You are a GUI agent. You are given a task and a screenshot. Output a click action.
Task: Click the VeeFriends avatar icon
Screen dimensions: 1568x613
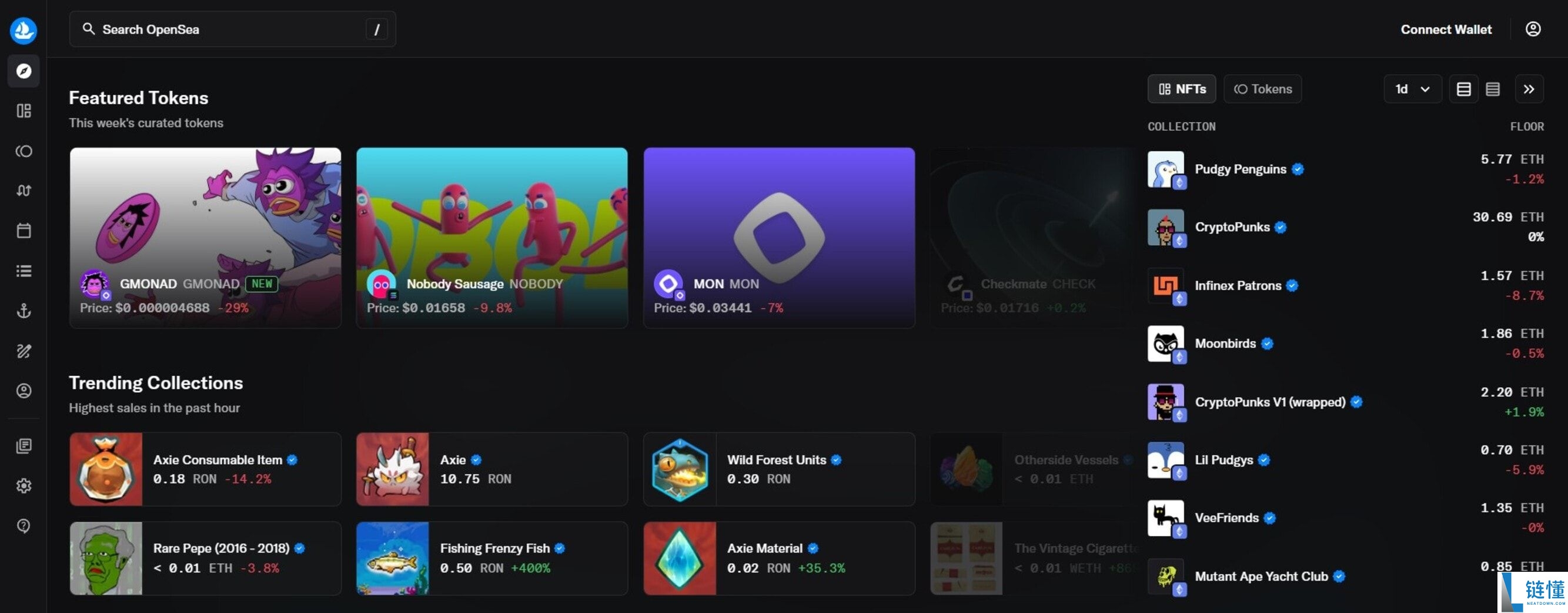point(1166,518)
